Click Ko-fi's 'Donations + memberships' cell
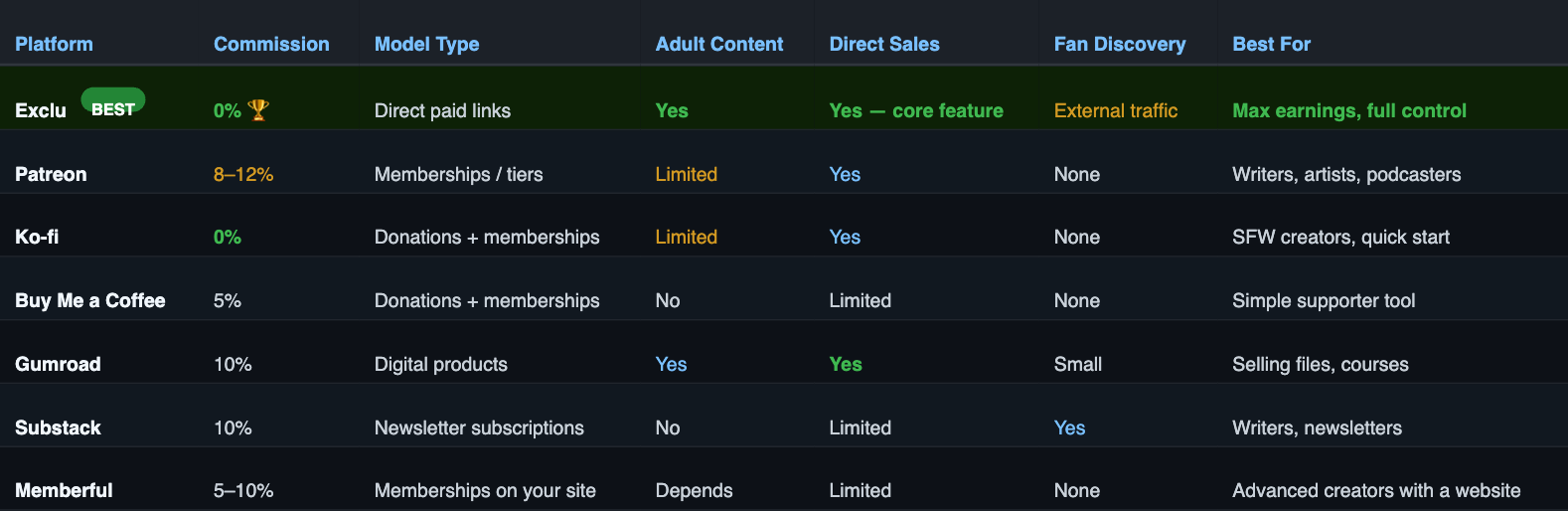The width and height of the screenshot is (1568, 511). click(x=487, y=237)
